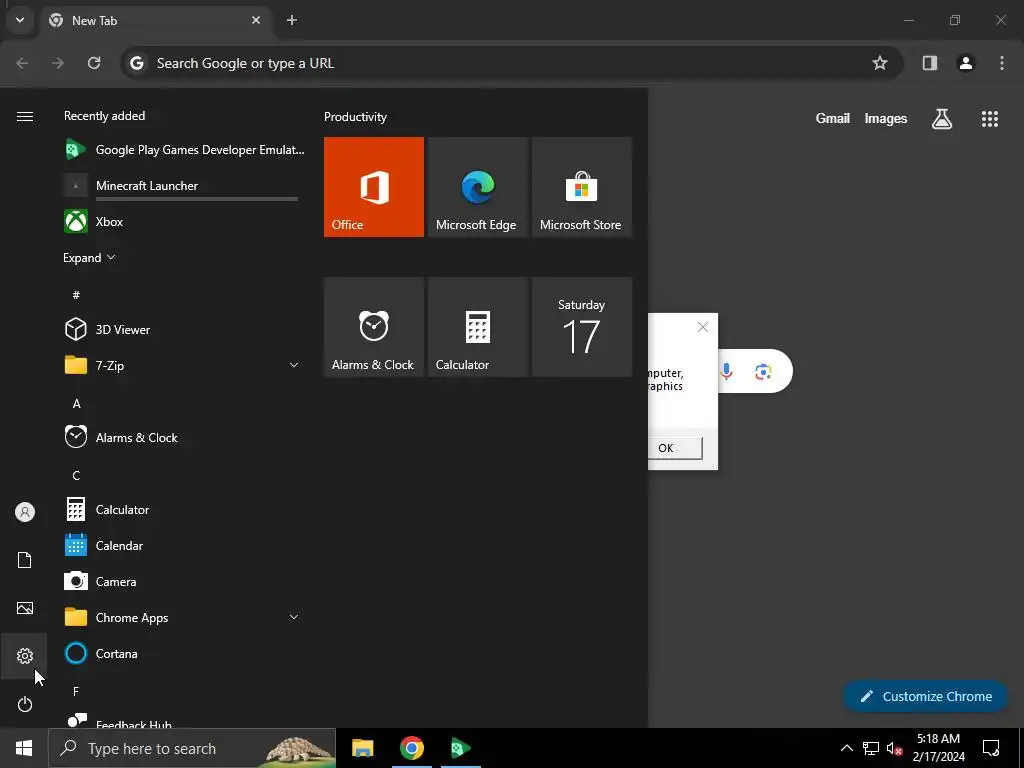
Task: Open Chrome three-dot menu
Action: pyautogui.click(x=1001, y=63)
